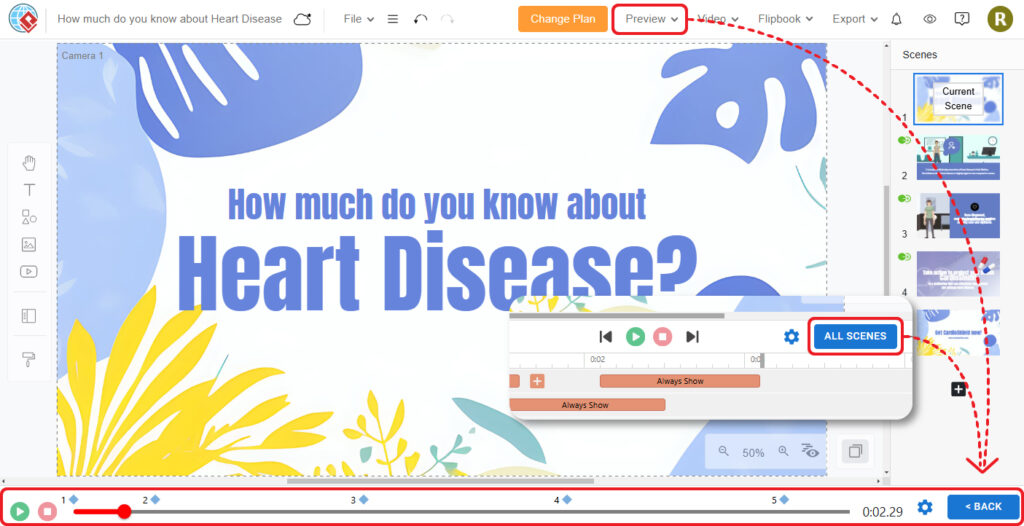Open the Image insert tool
This screenshot has width=1024, height=526.
pyautogui.click(x=29, y=244)
